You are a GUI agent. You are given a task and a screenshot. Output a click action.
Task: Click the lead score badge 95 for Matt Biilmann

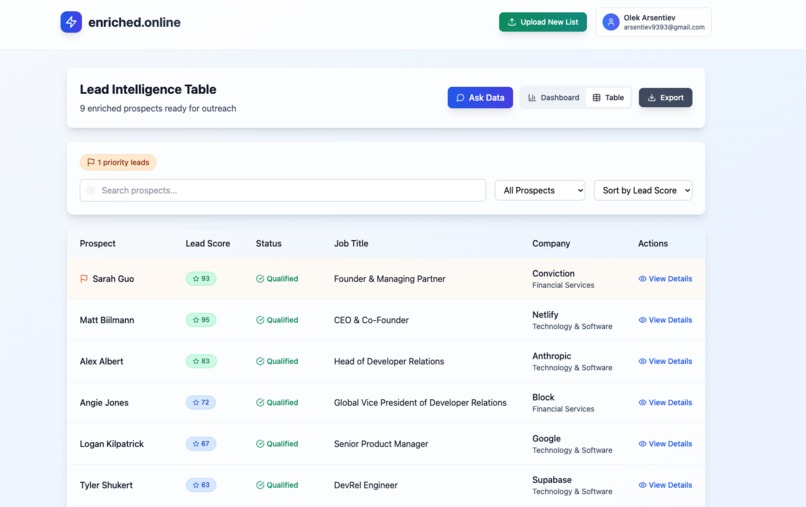pyautogui.click(x=201, y=320)
